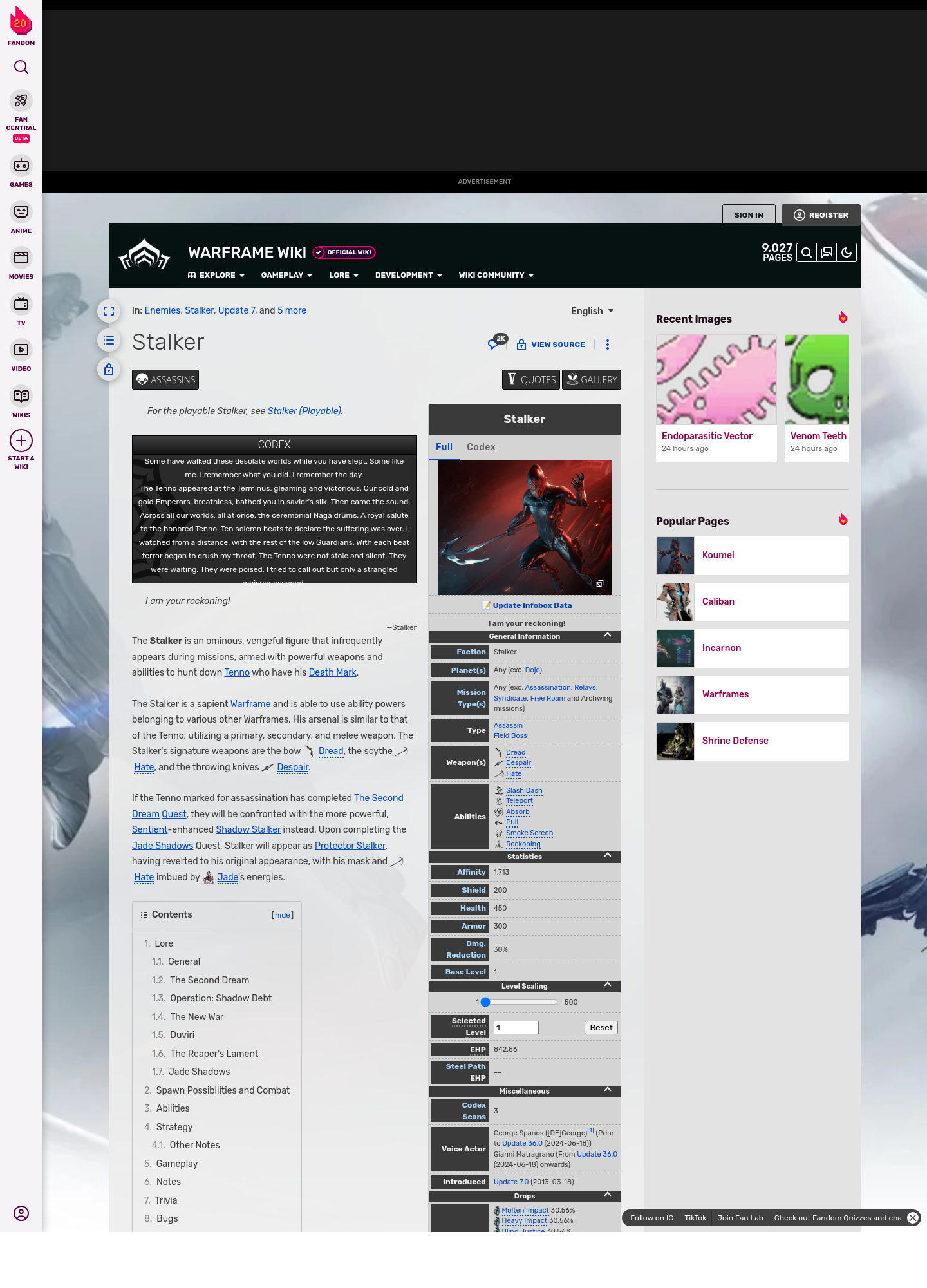
Task: Open the user profile icon in sidebar
Action: tap(21, 1213)
